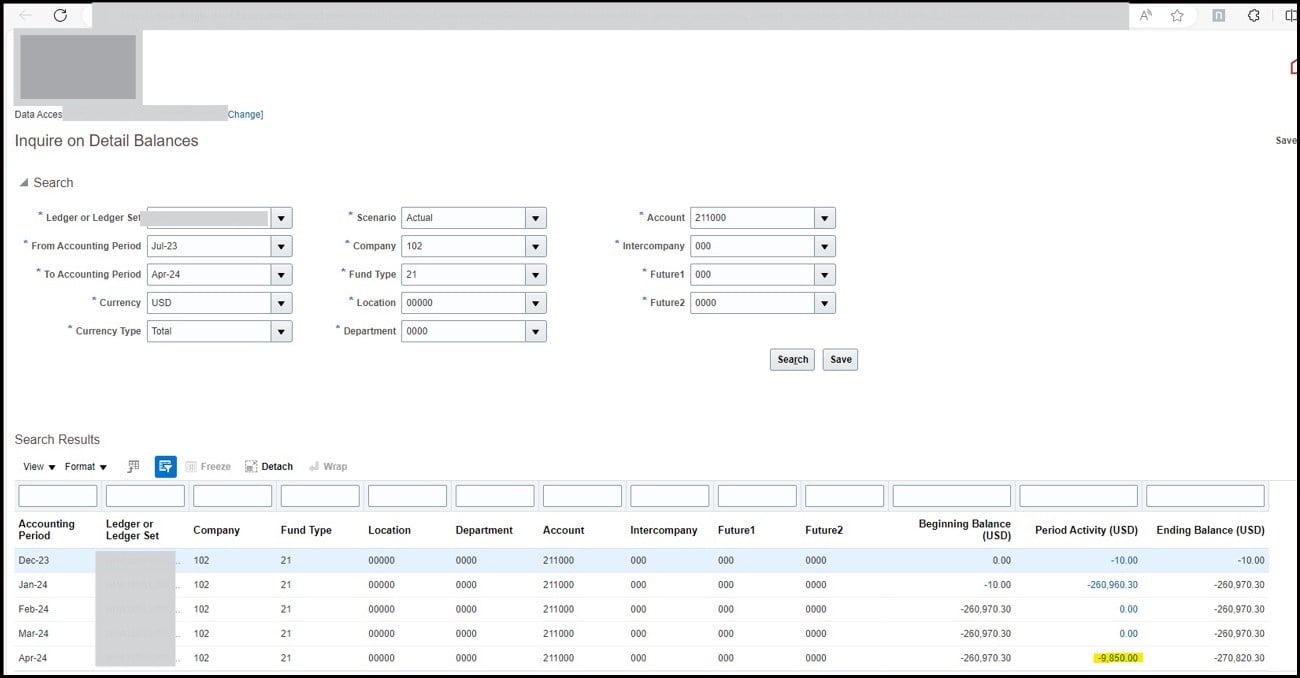Click the Search button

pos(791,359)
